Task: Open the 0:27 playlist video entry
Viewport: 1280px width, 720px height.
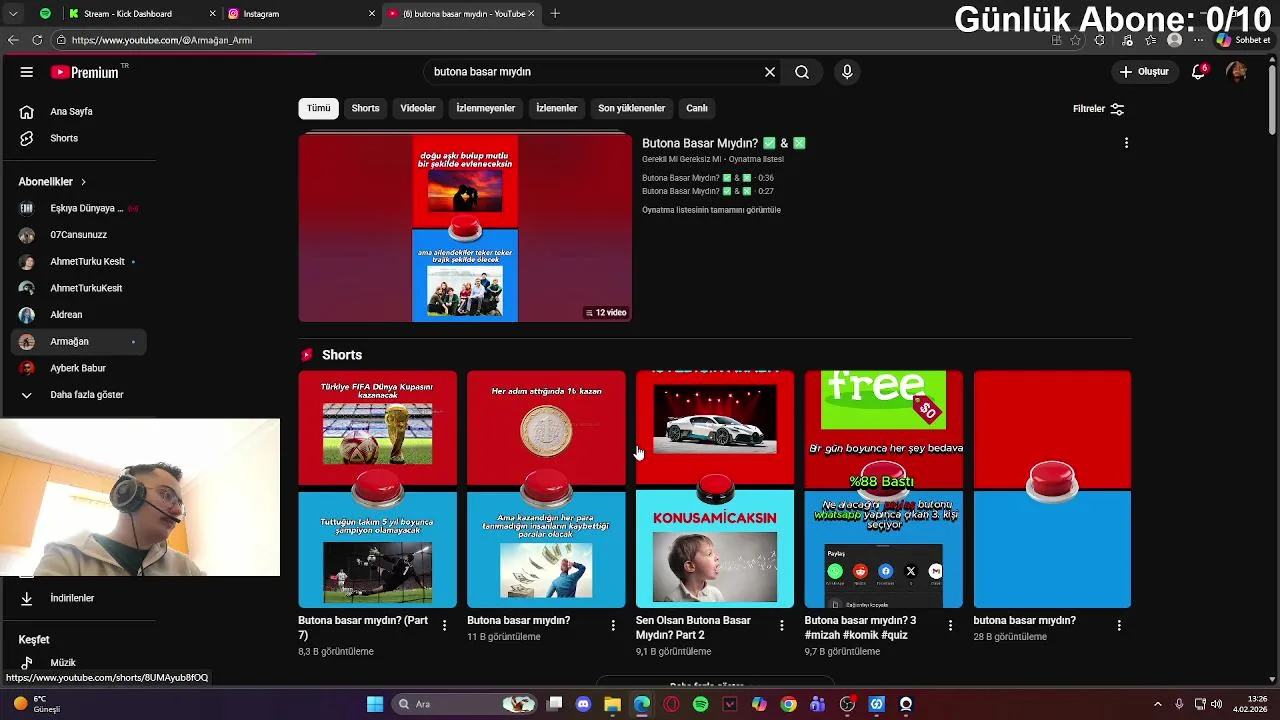Action: pos(708,191)
